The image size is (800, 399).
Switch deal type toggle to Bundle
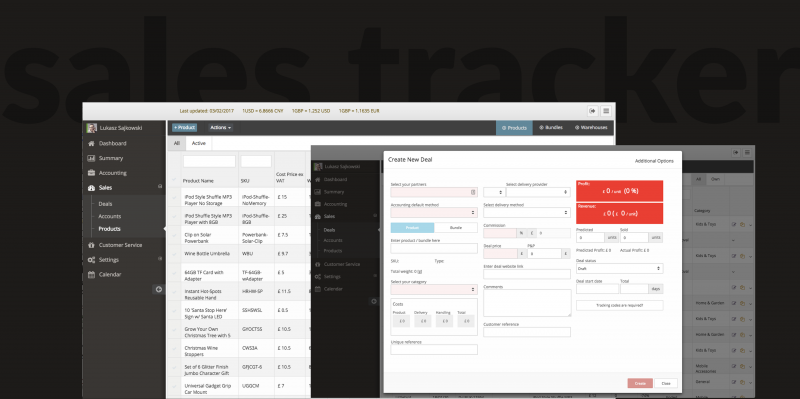coord(456,228)
